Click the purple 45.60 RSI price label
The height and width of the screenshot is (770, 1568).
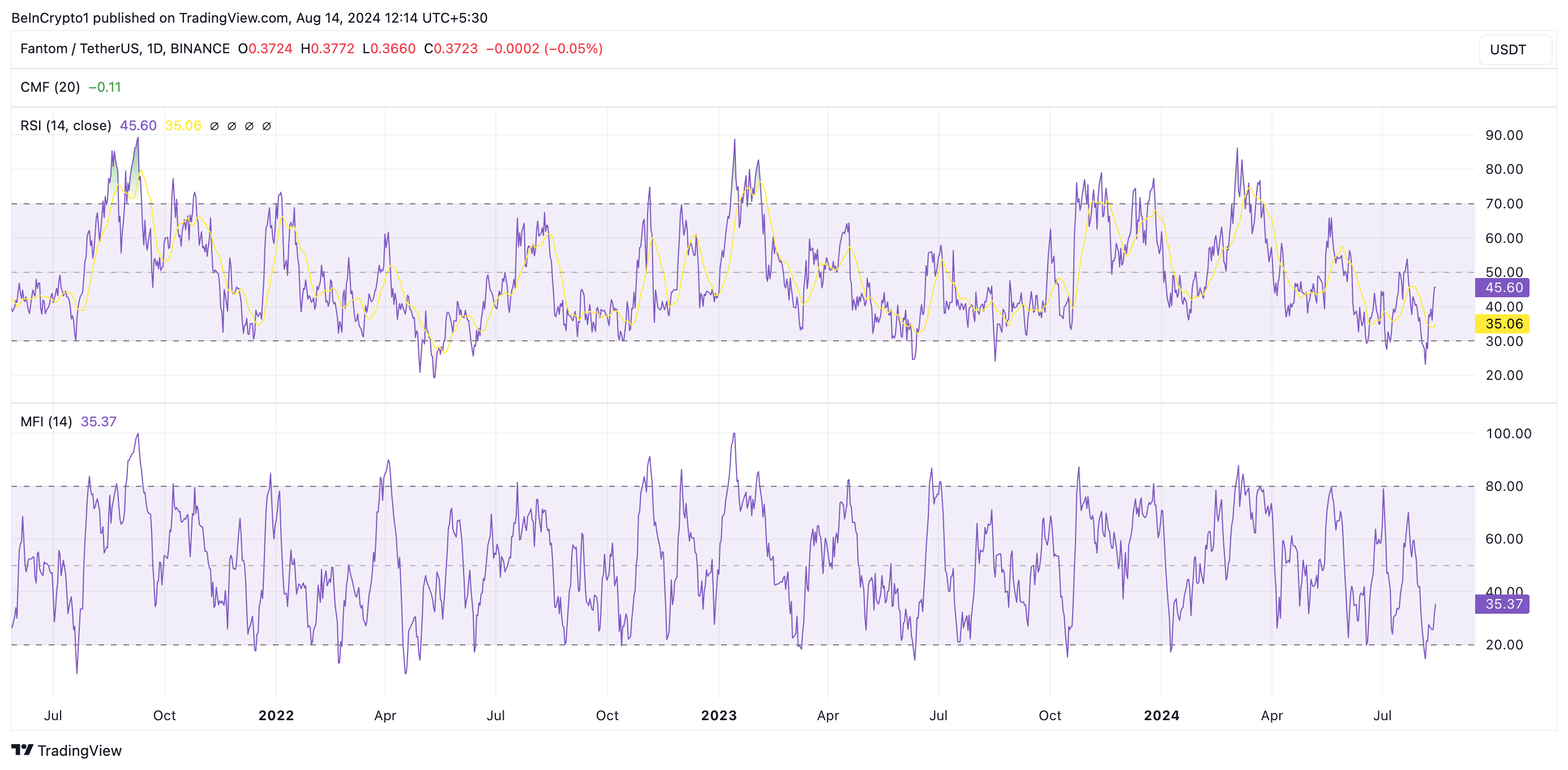(x=1502, y=287)
